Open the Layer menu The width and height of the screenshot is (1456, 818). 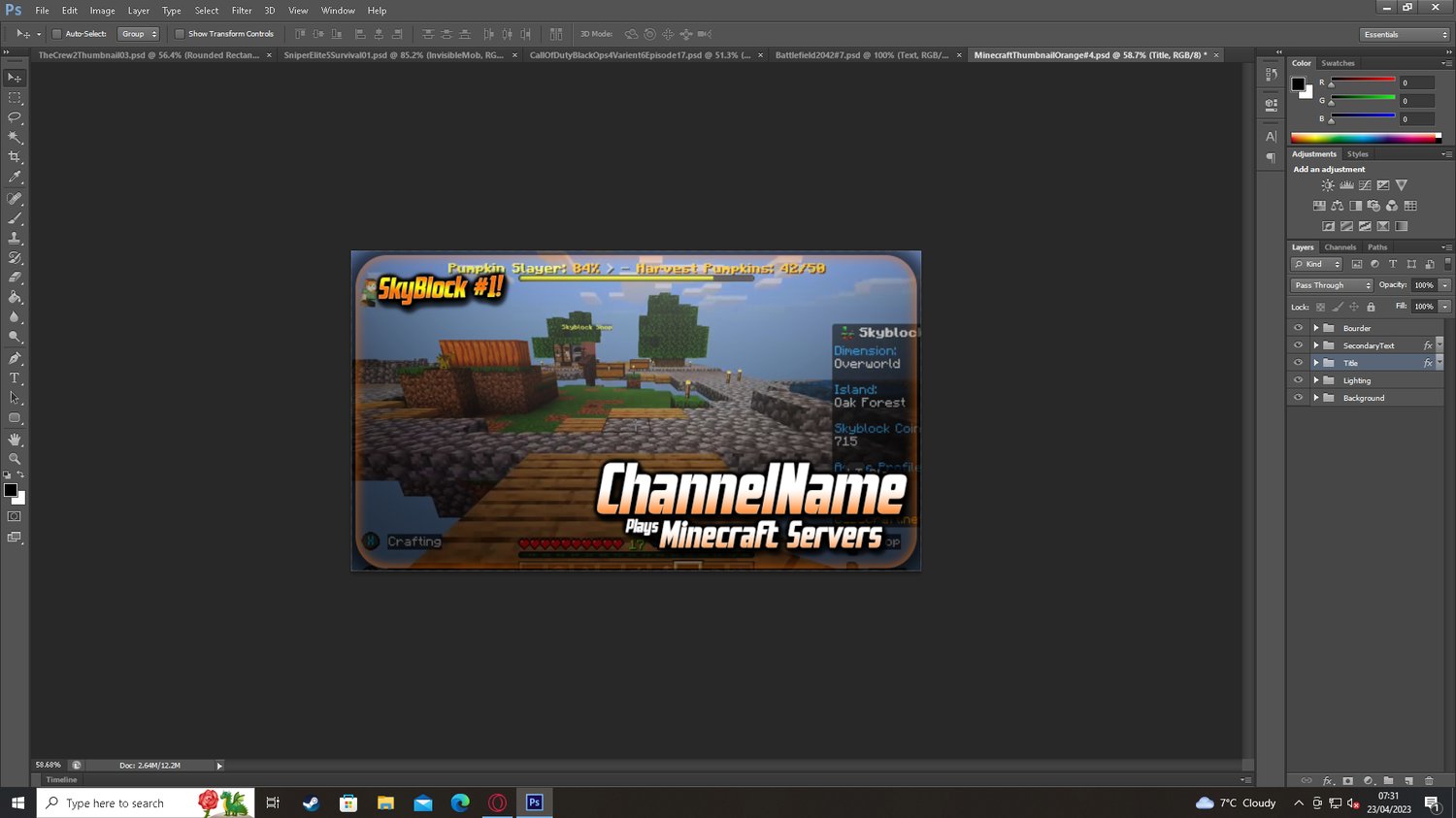pos(139,11)
